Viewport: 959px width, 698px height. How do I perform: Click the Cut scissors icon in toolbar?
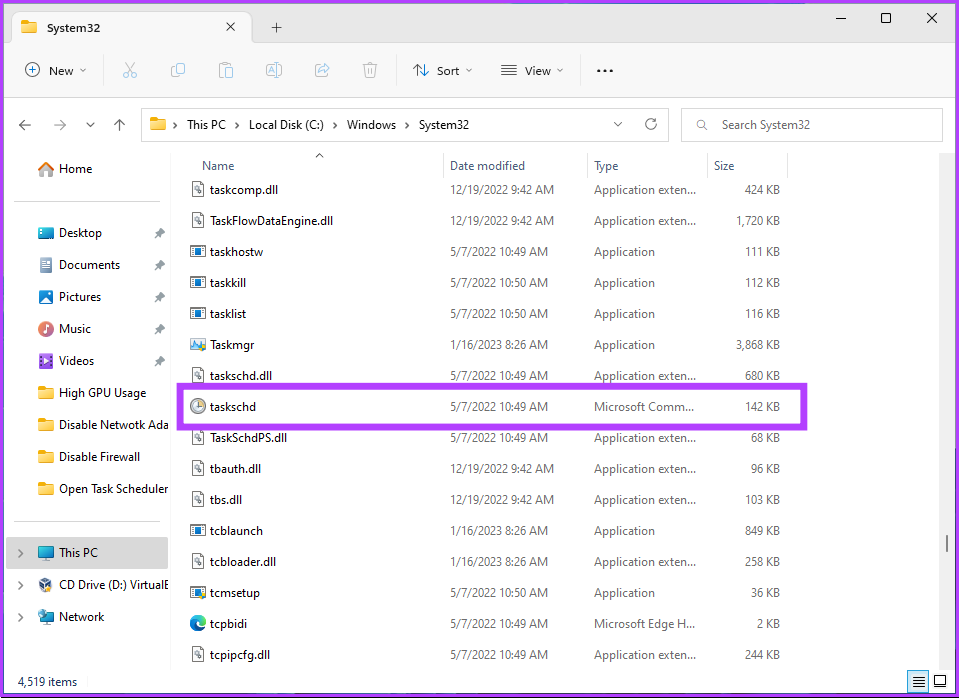pos(129,70)
